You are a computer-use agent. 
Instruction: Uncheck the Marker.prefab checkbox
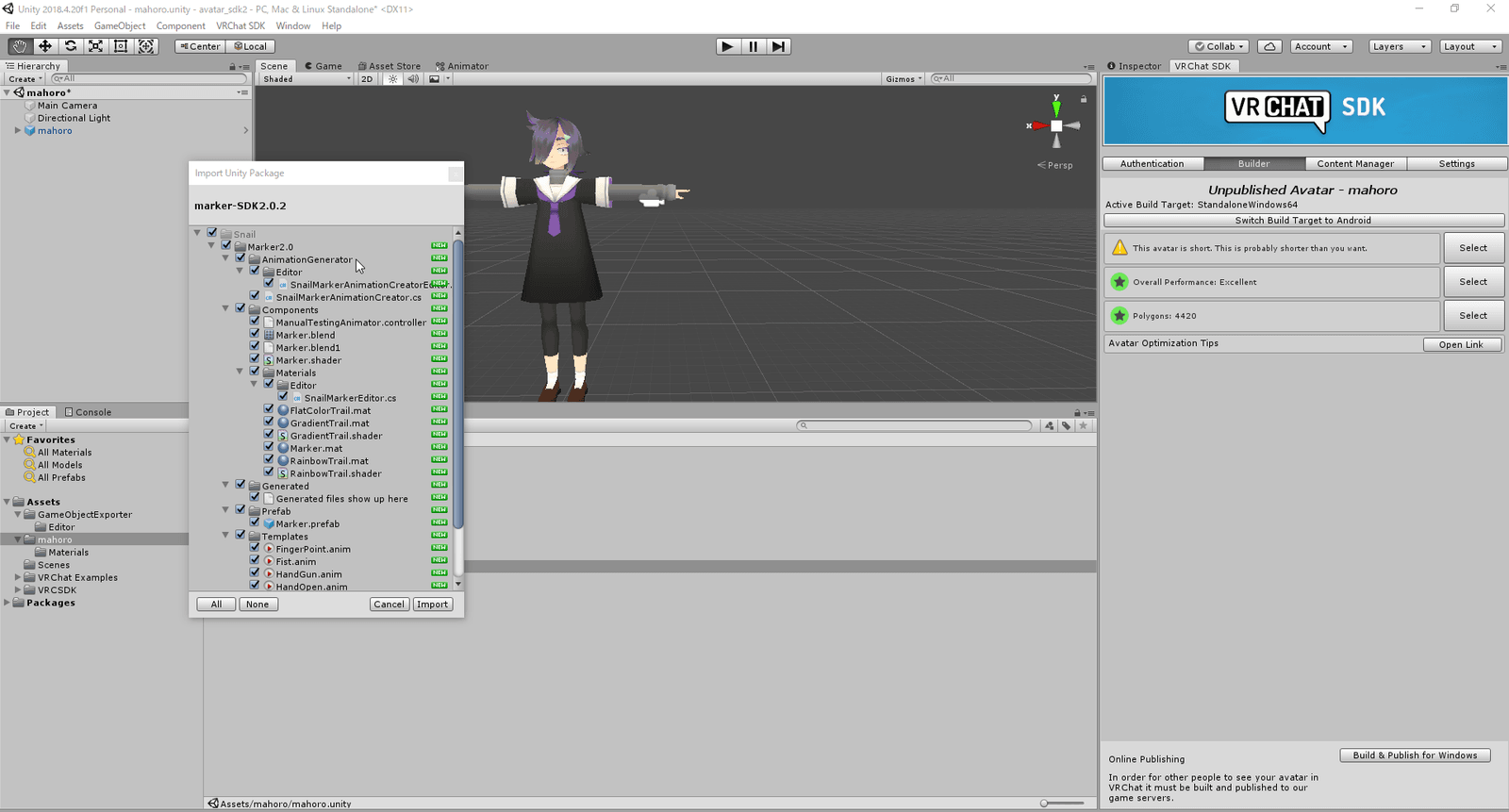pyautogui.click(x=255, y=522)
